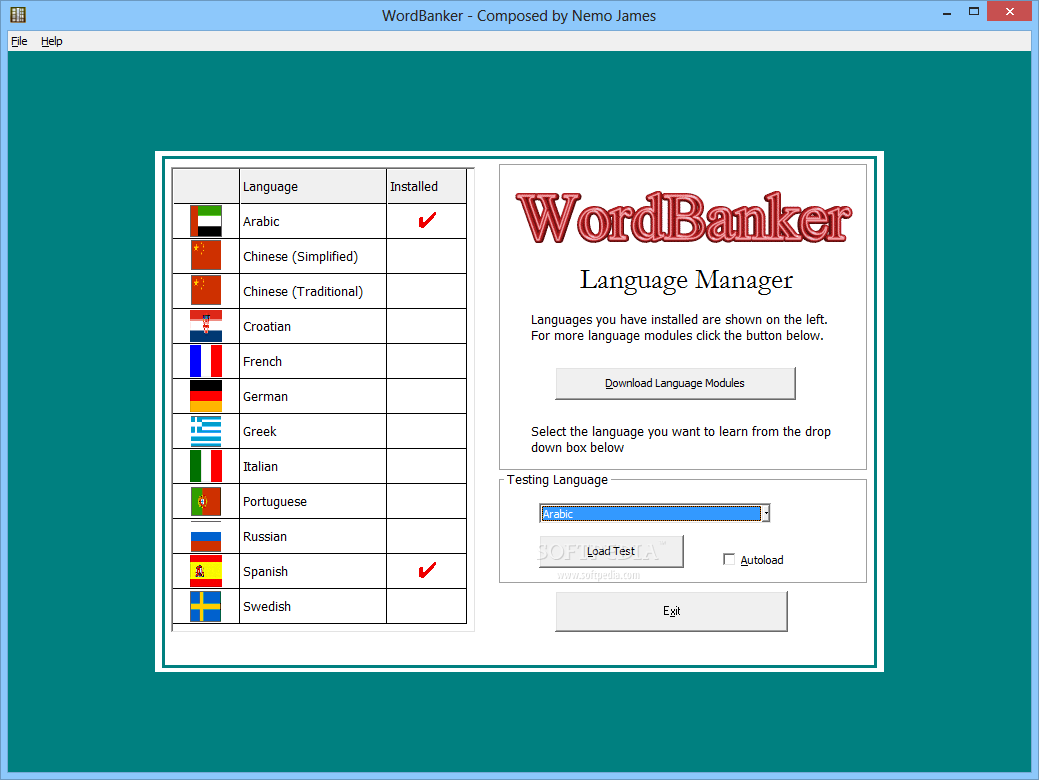The width and height of the screenshot is (1039, 780).
Task: Select the French language name
Action: pyautogui.click(x=262, y=362)
